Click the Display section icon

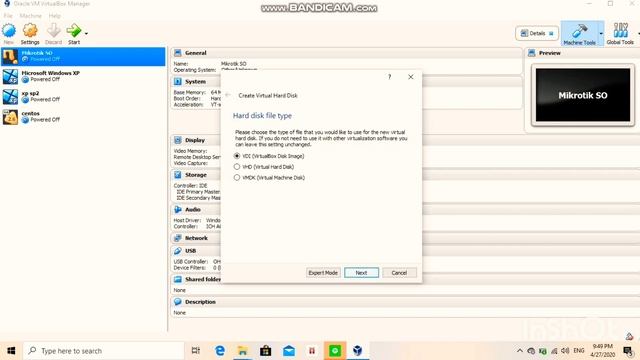click(x=178, y=140)
